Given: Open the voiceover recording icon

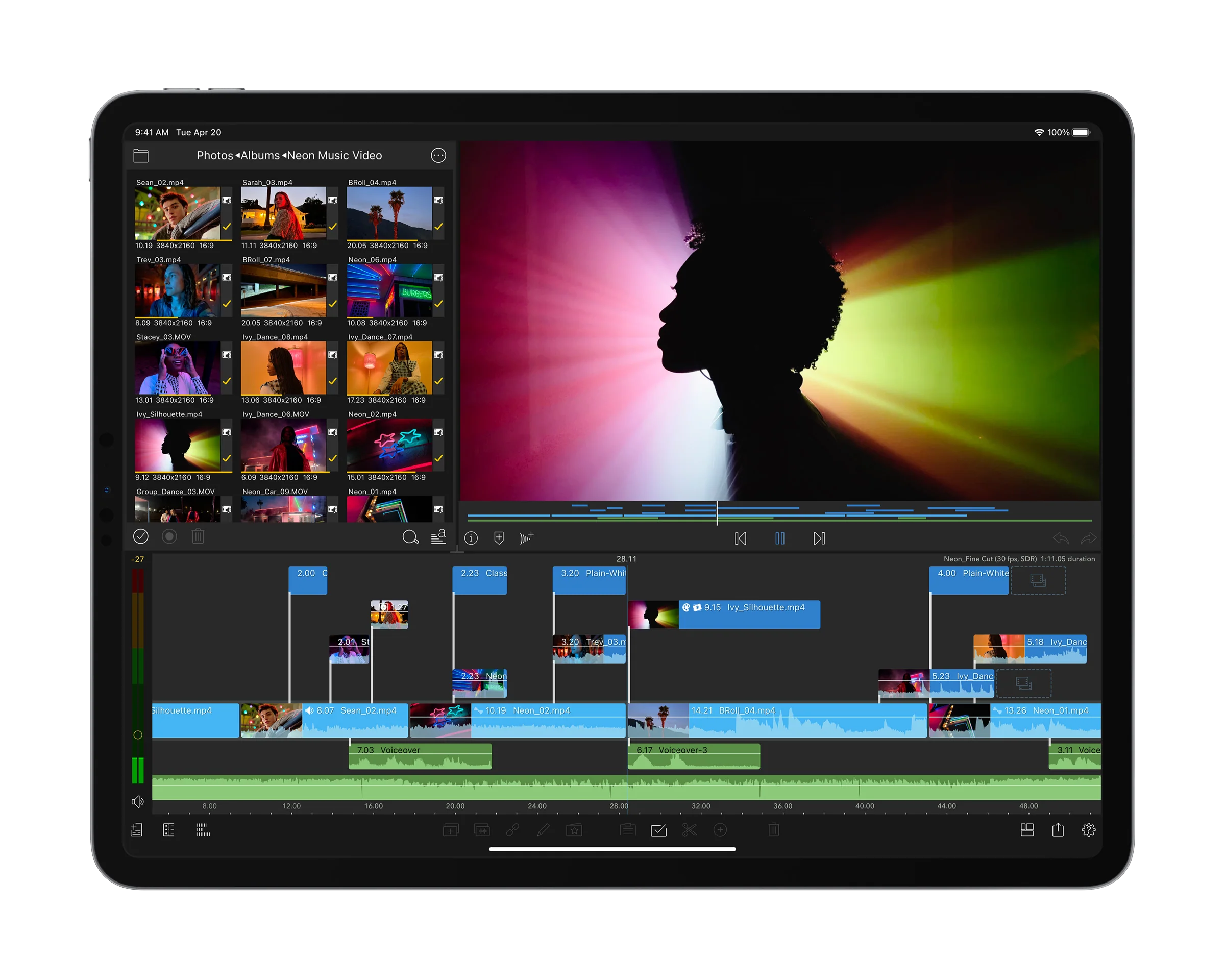Looking at the screenshot, I should (x=526, y=537).
